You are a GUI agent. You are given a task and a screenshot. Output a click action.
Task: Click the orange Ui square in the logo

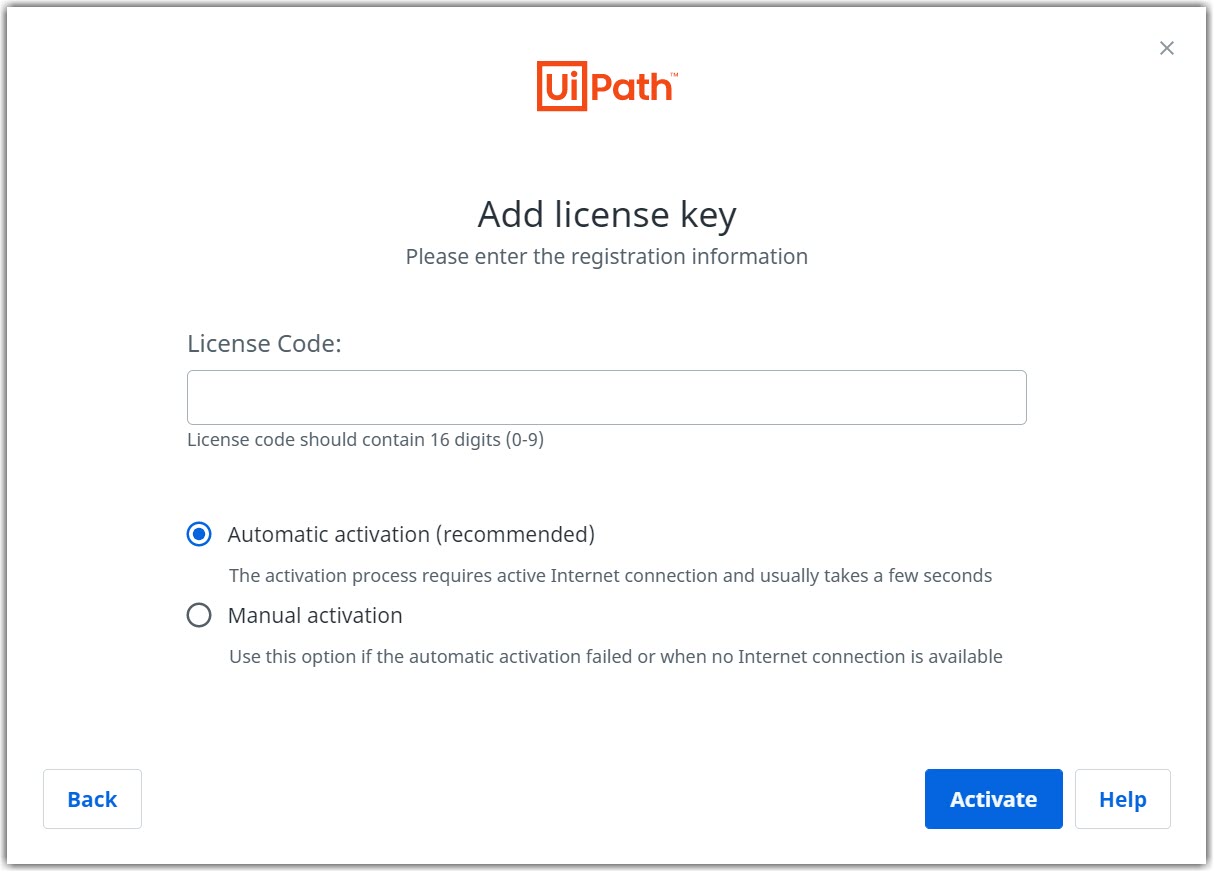pyautogui.click(x=560, y=88)
